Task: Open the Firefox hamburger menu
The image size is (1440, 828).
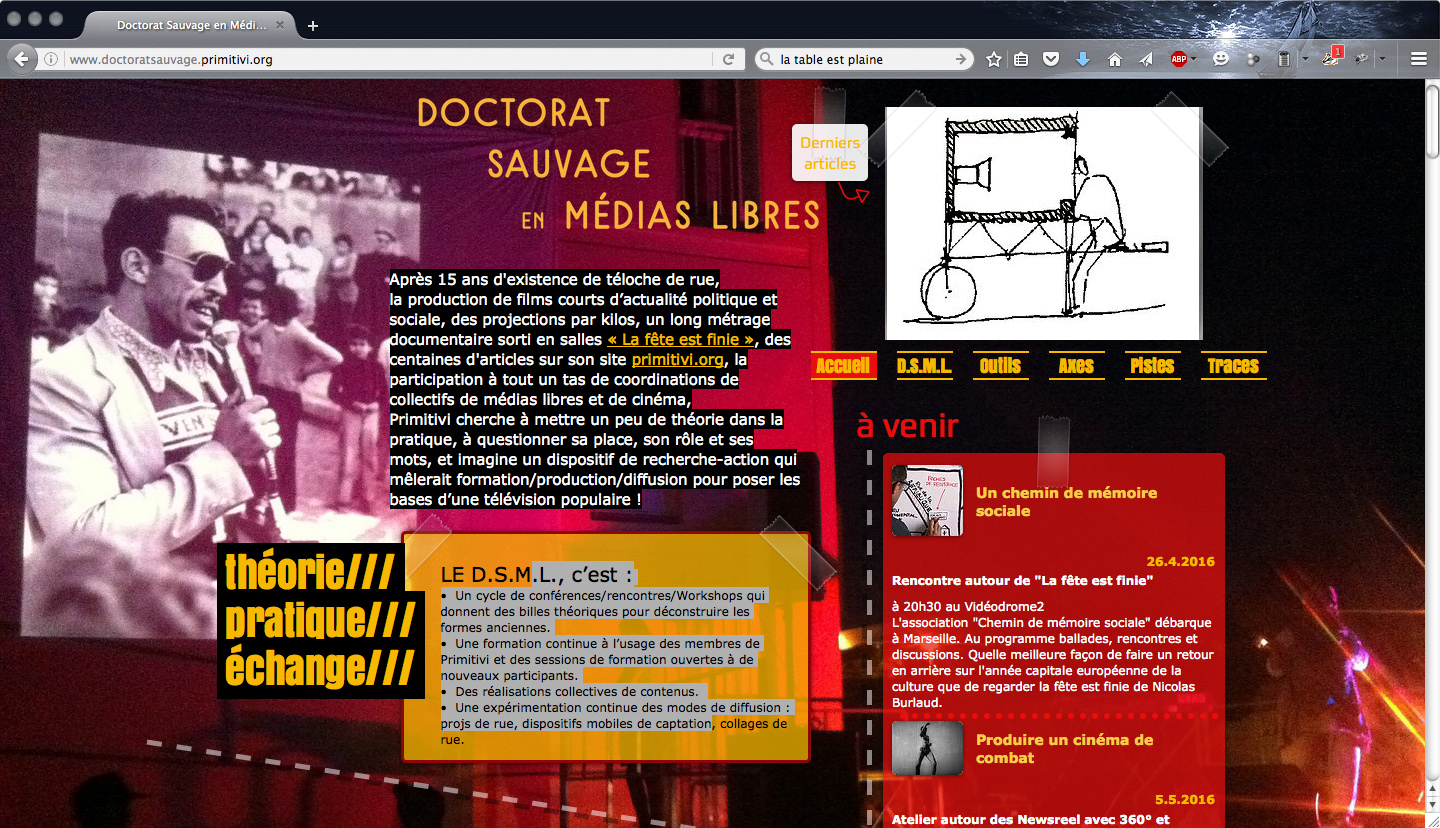Action: [1419, 58]
